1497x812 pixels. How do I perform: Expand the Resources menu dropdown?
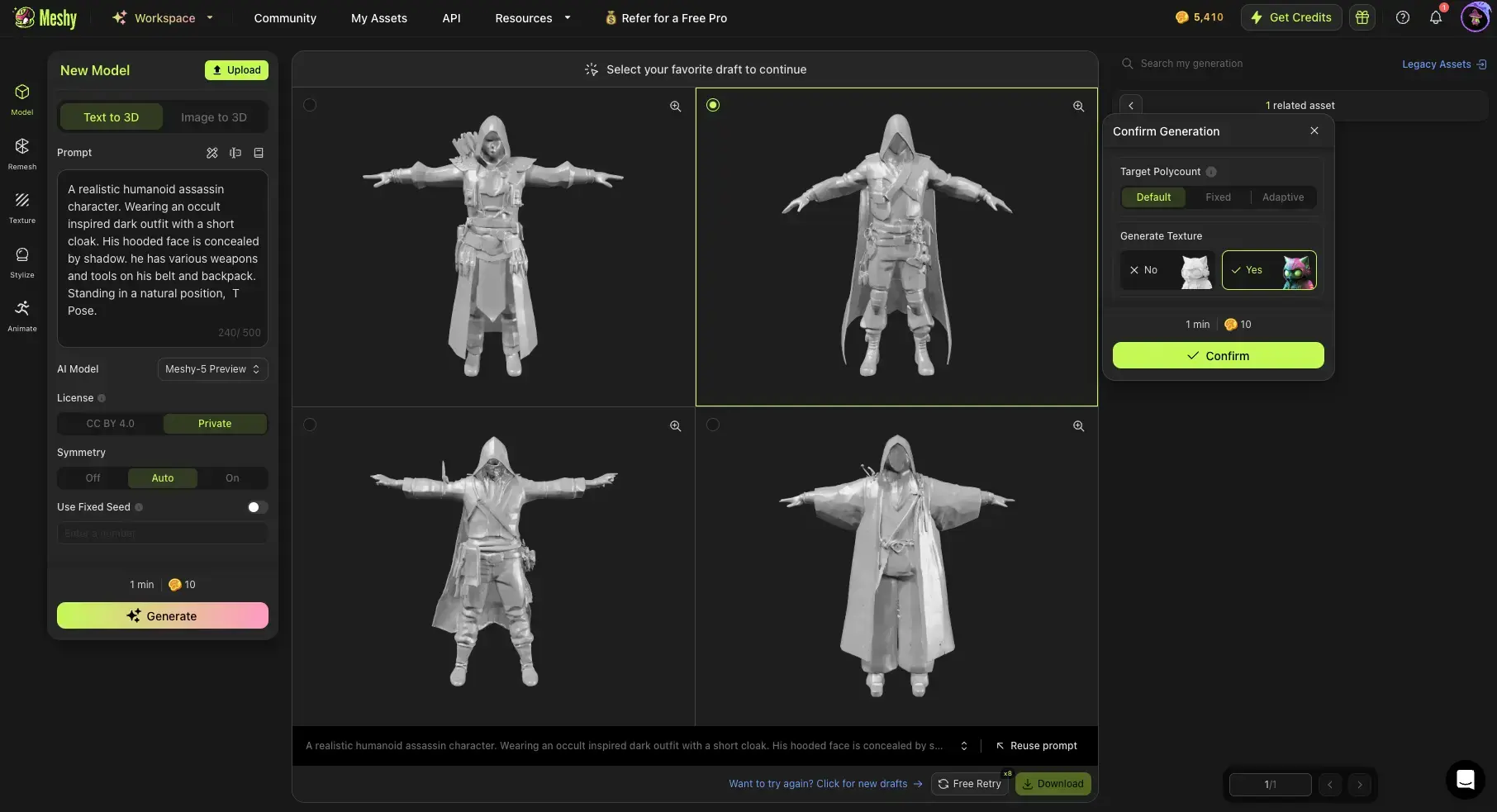pyautogui.click(x=531, y=17)
